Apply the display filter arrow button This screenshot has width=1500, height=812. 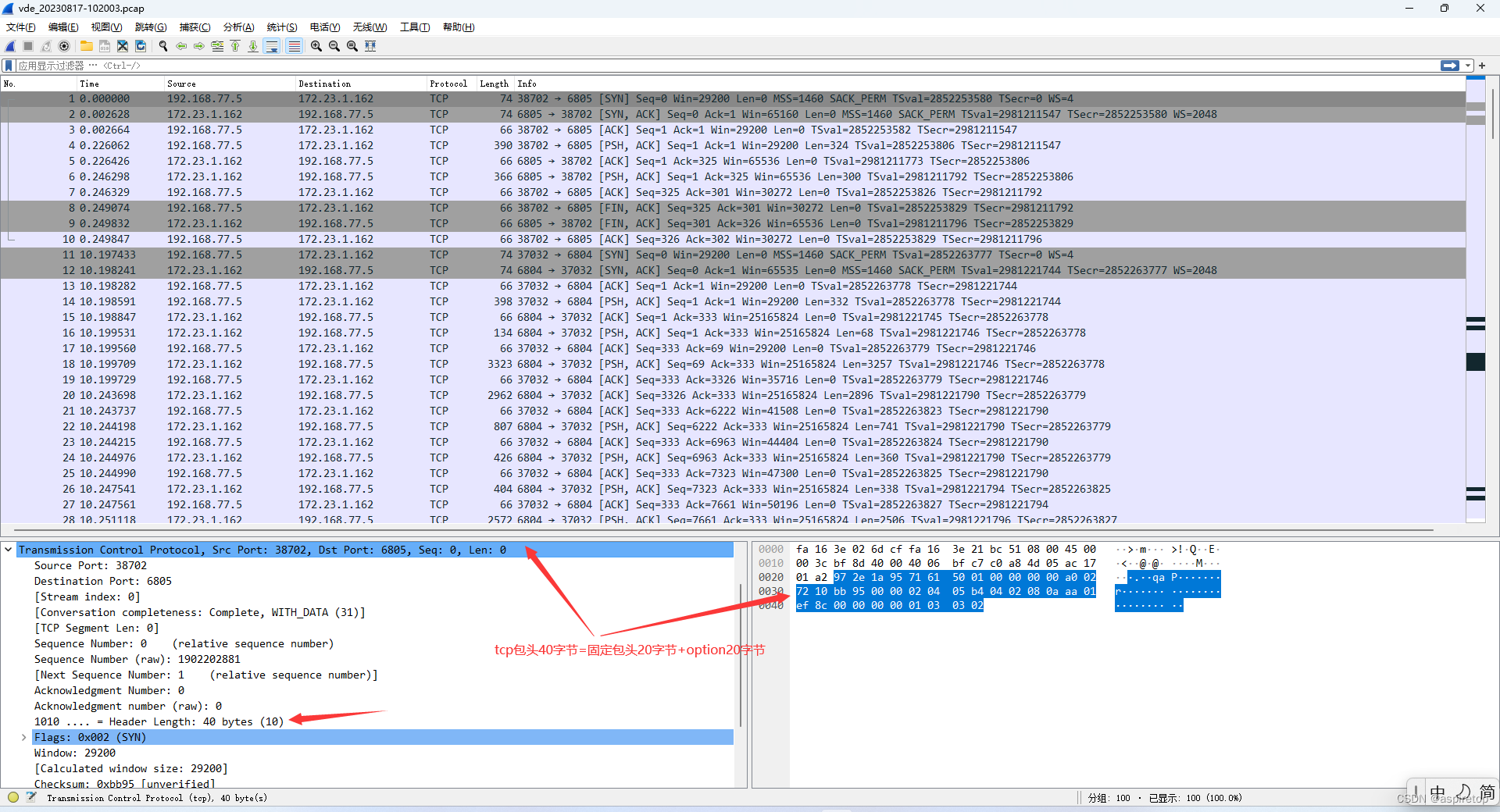(1450, 66)
